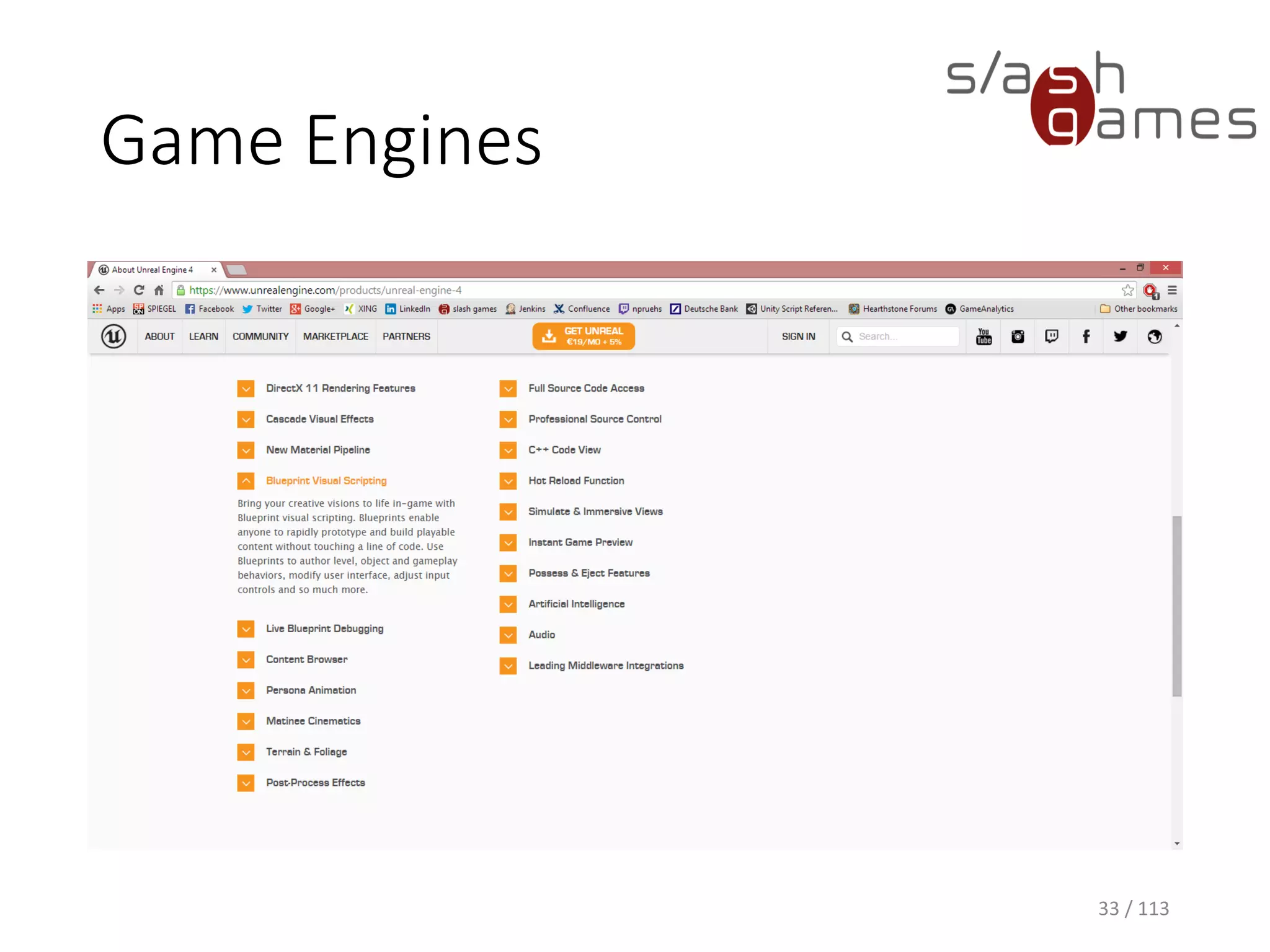Expand Professional Source Control section

[508, 420]
